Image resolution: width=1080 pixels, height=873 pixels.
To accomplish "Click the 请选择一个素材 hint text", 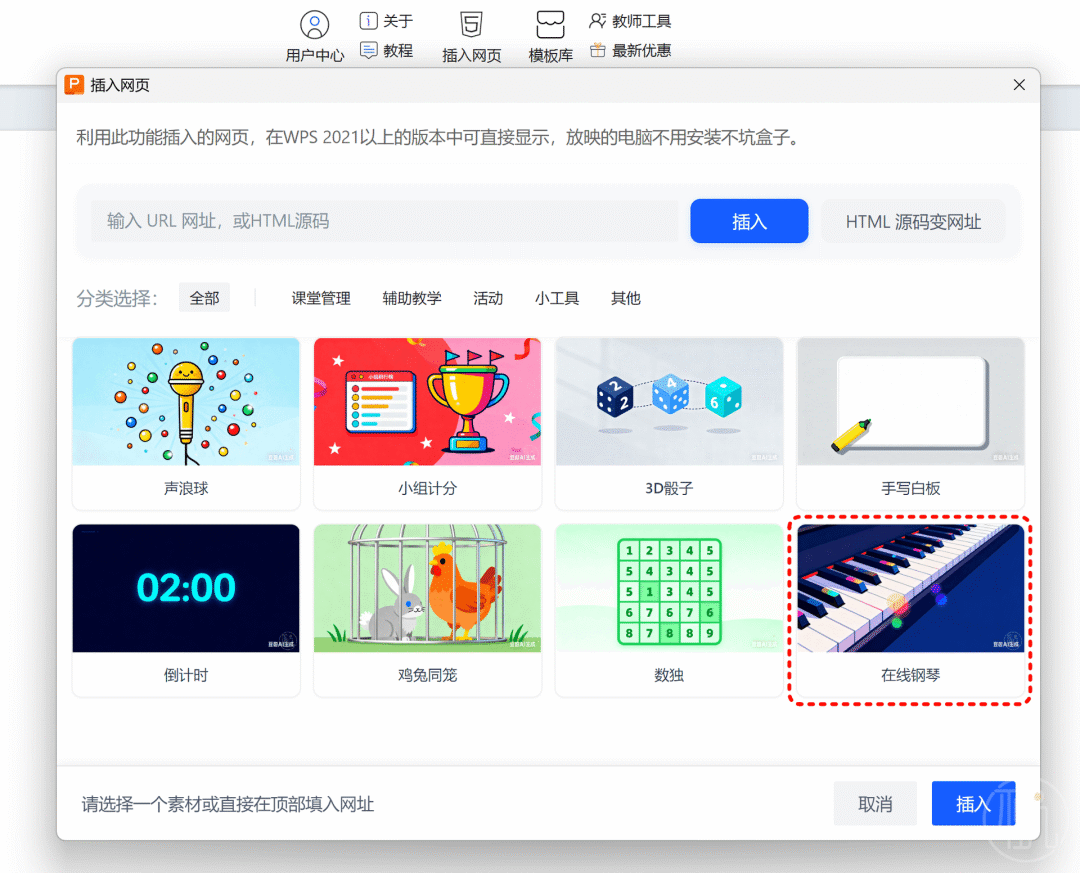I will coord(228,804).
